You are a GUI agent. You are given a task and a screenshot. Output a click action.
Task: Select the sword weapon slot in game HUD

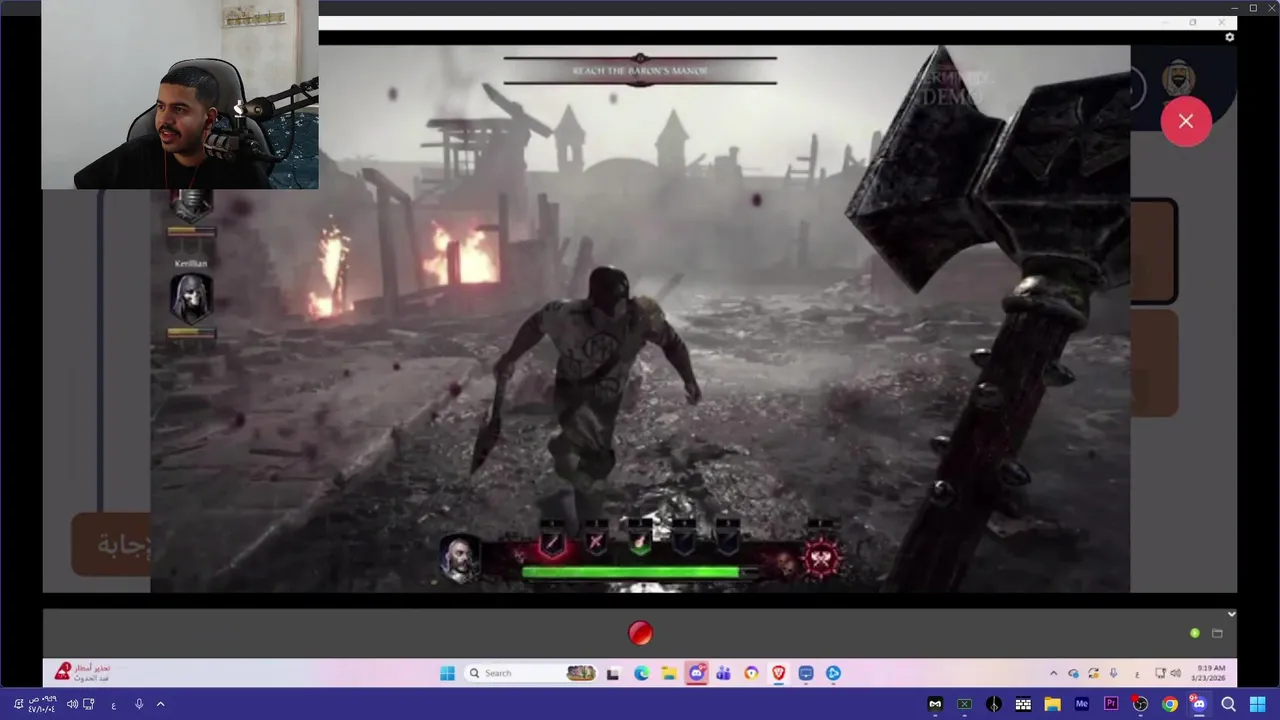click(553, 543)
